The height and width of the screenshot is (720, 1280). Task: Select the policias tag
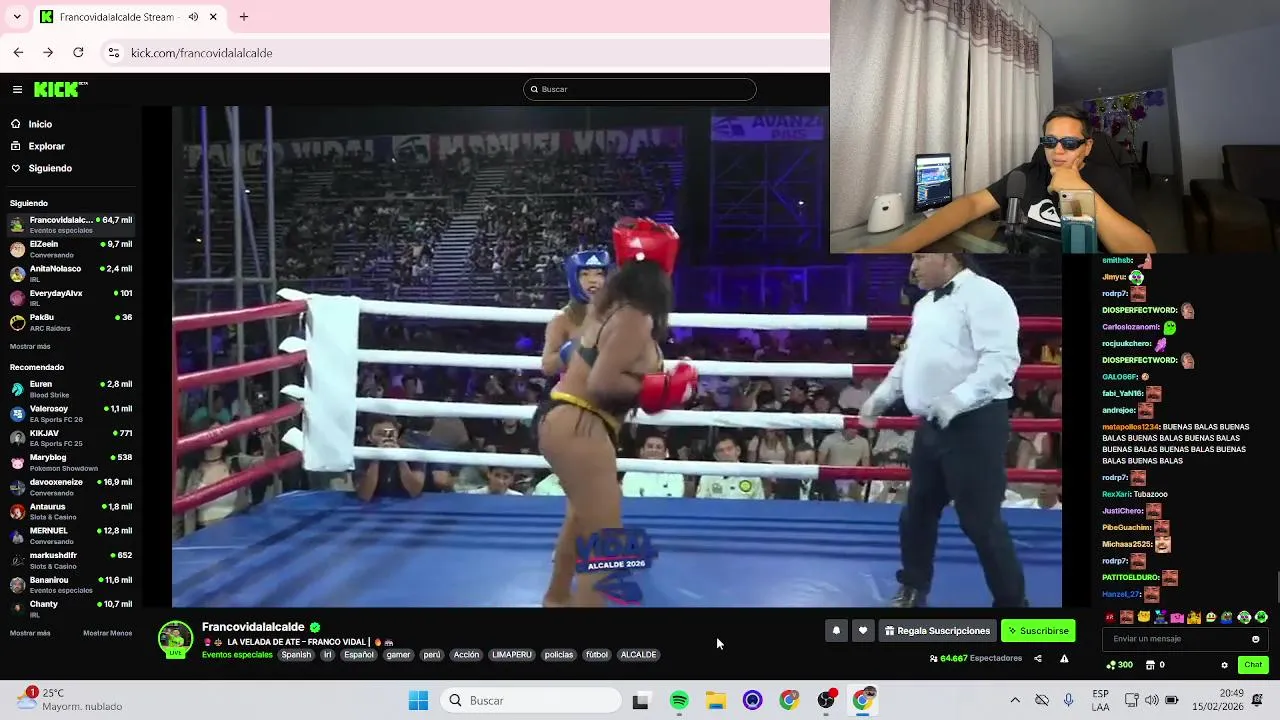pyautogui.click(x=559, y=655)
